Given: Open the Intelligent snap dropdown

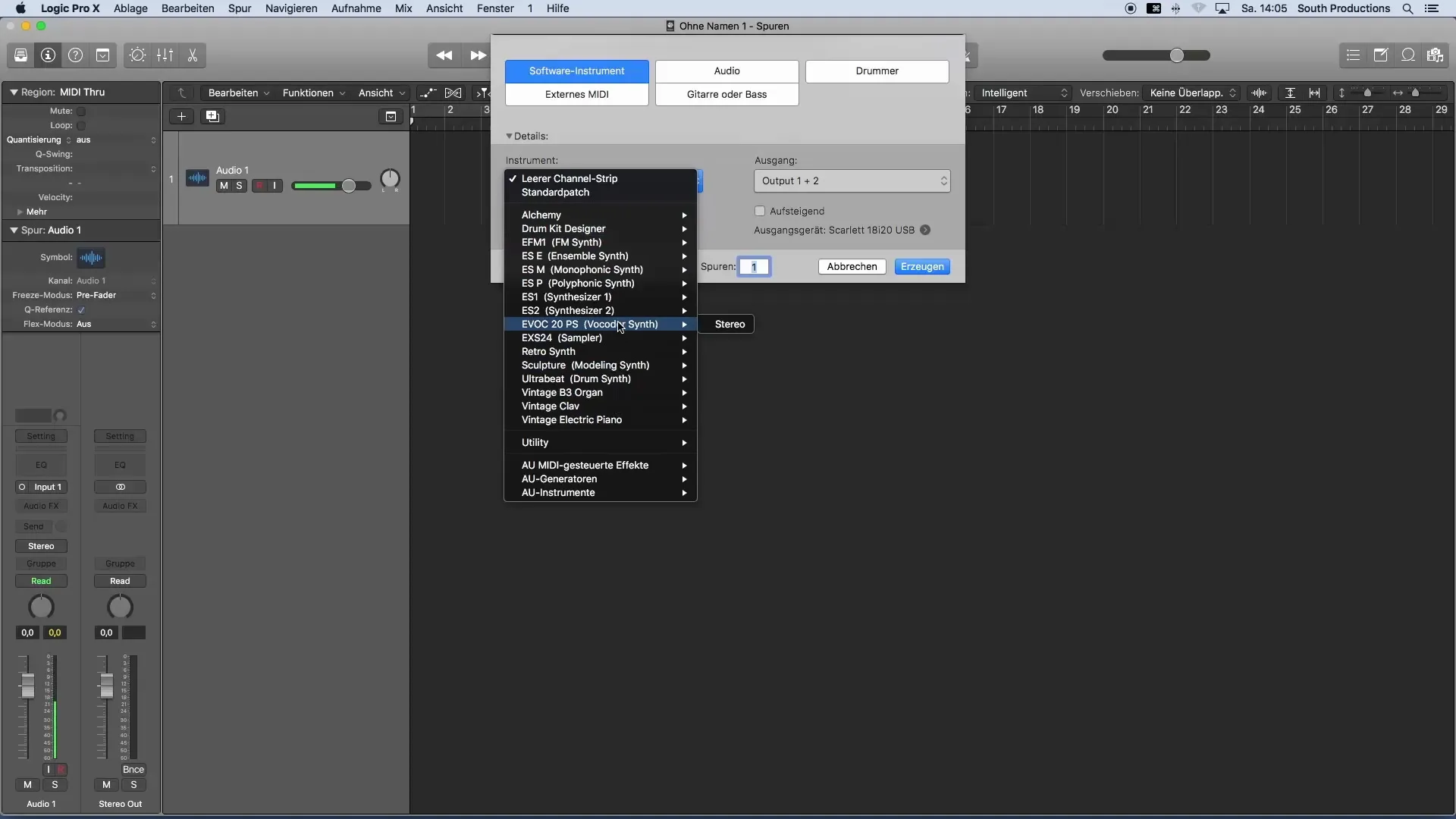Looking at the screenshot, I should pyautogui.click(x=1023, y=93).
